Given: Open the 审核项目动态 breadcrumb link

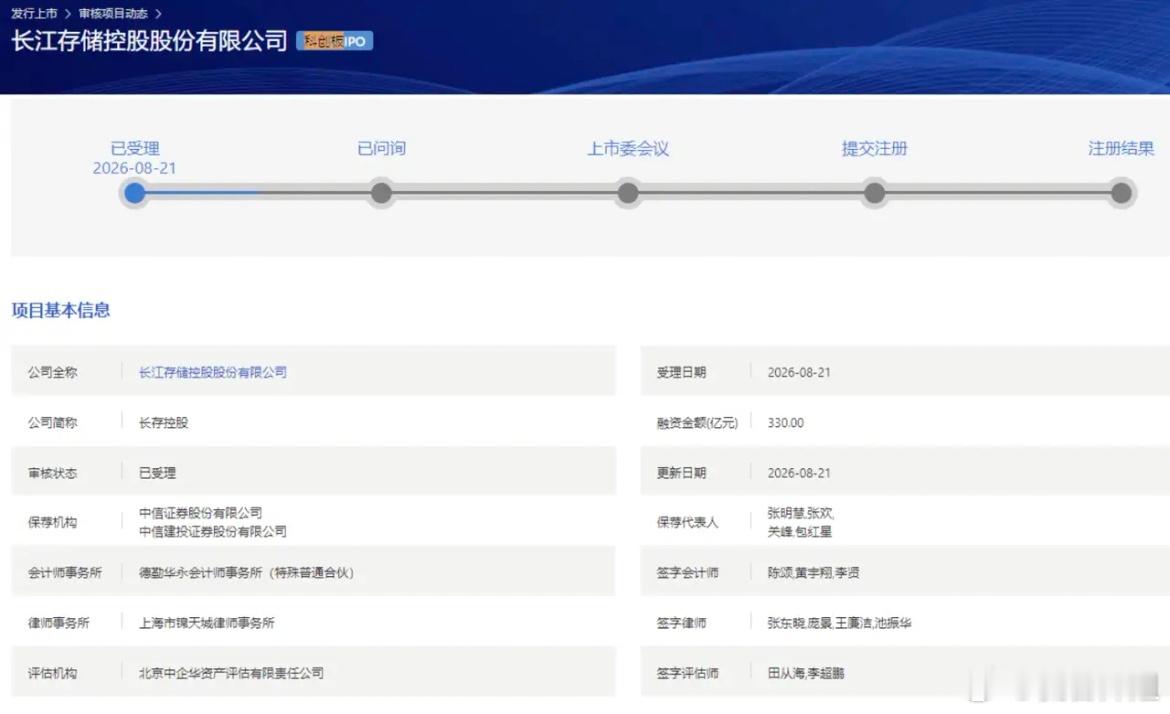Looking at the screenshot, I should tap(113, 13).
